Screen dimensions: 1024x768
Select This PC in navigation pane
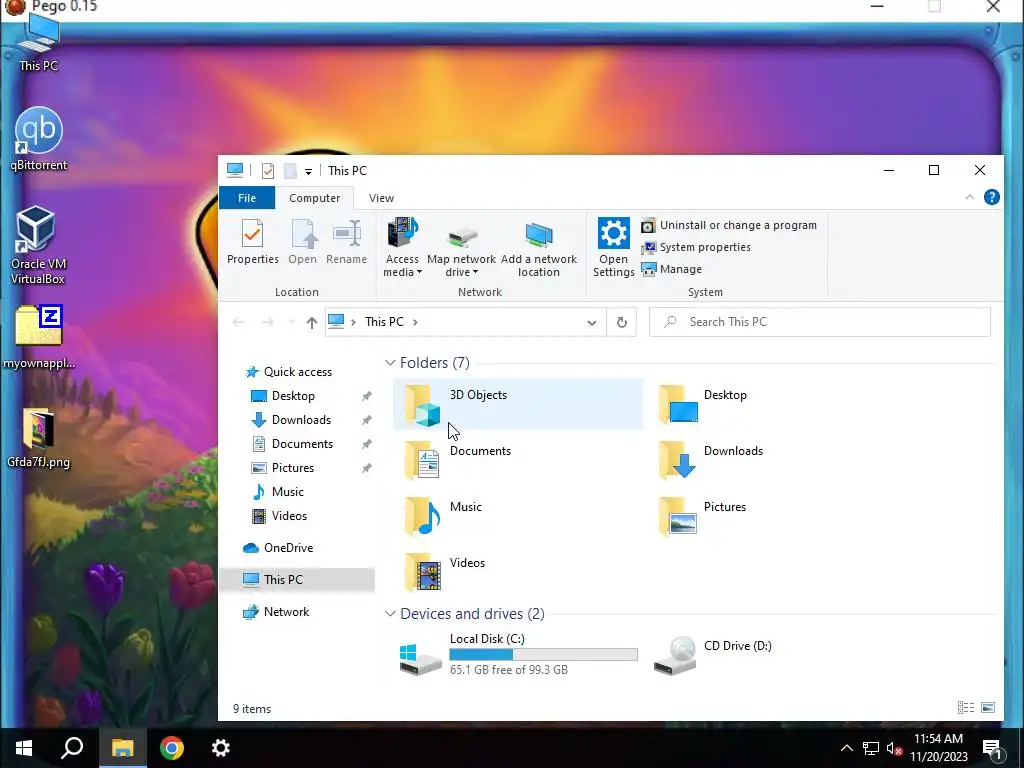point(297,580)
